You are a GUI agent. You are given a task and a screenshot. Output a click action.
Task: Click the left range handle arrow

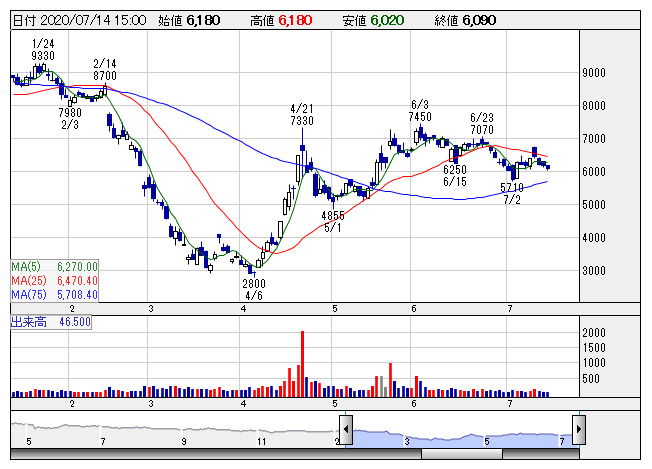(346, 430)
